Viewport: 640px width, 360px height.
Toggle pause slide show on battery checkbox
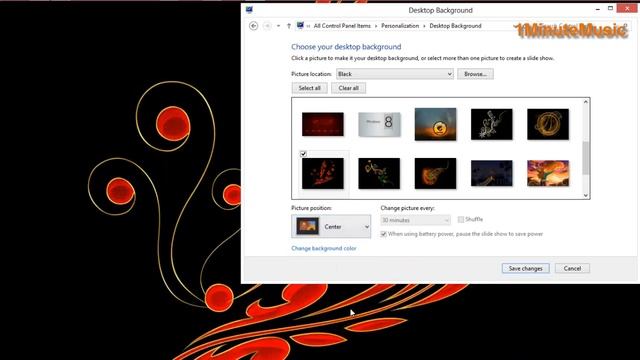coord(383,234)
